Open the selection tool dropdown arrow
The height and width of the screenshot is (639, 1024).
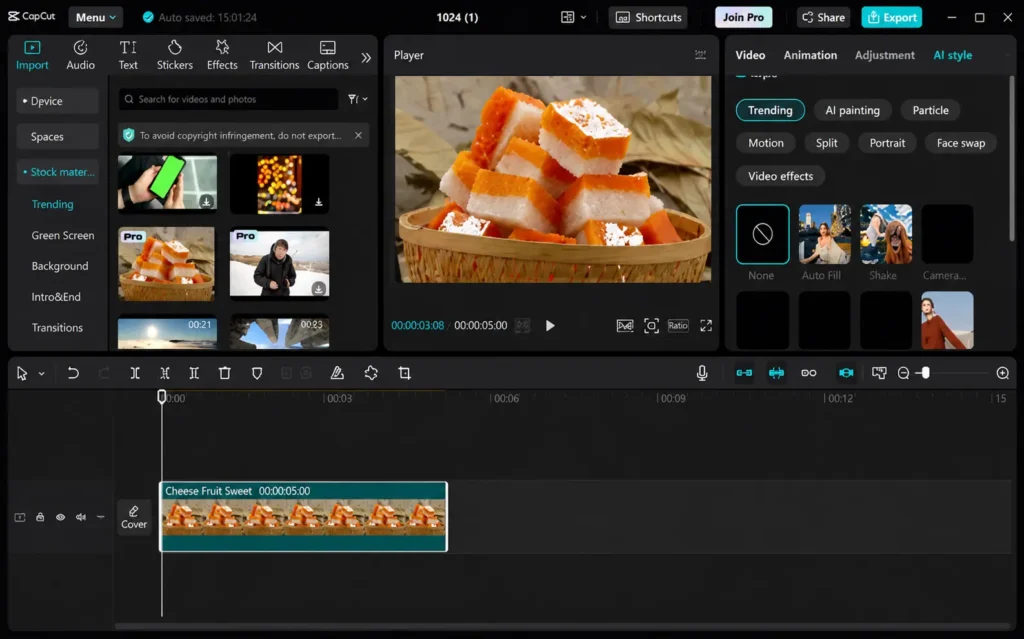click(x=41, y=374)
